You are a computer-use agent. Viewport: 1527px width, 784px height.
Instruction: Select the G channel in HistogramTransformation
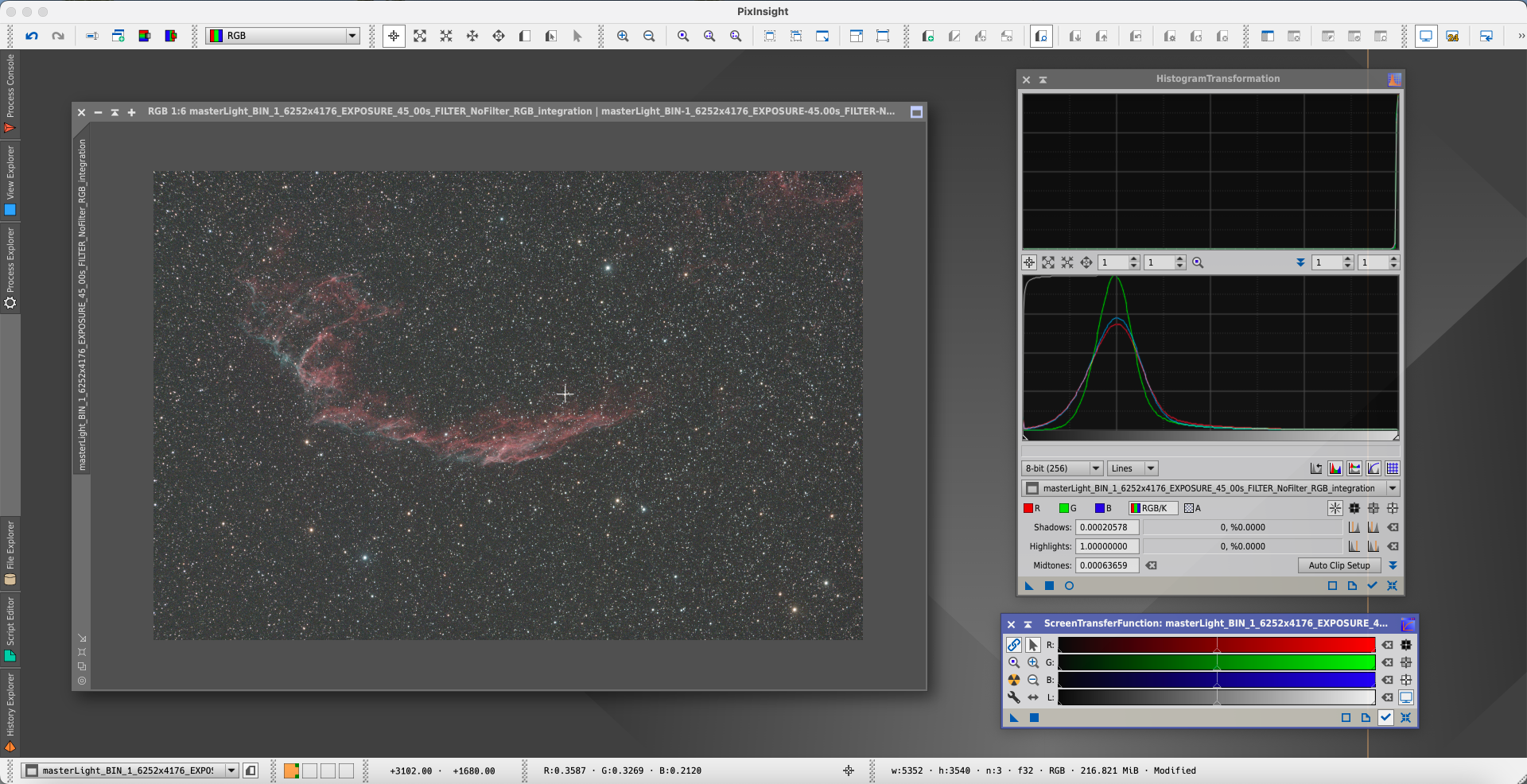click(x=1067, y=508)
